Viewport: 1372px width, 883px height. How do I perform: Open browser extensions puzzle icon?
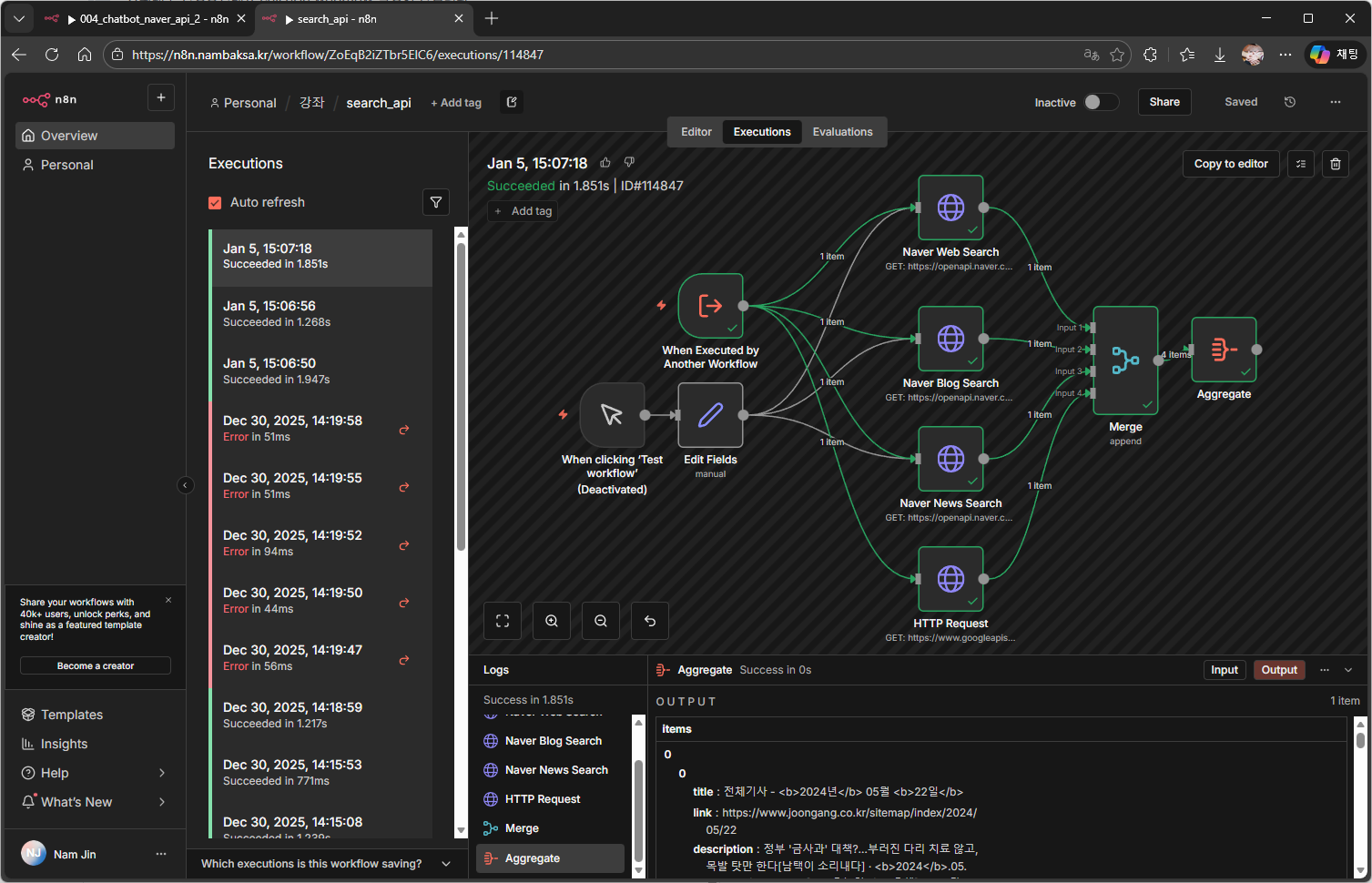pos(1151,55)
